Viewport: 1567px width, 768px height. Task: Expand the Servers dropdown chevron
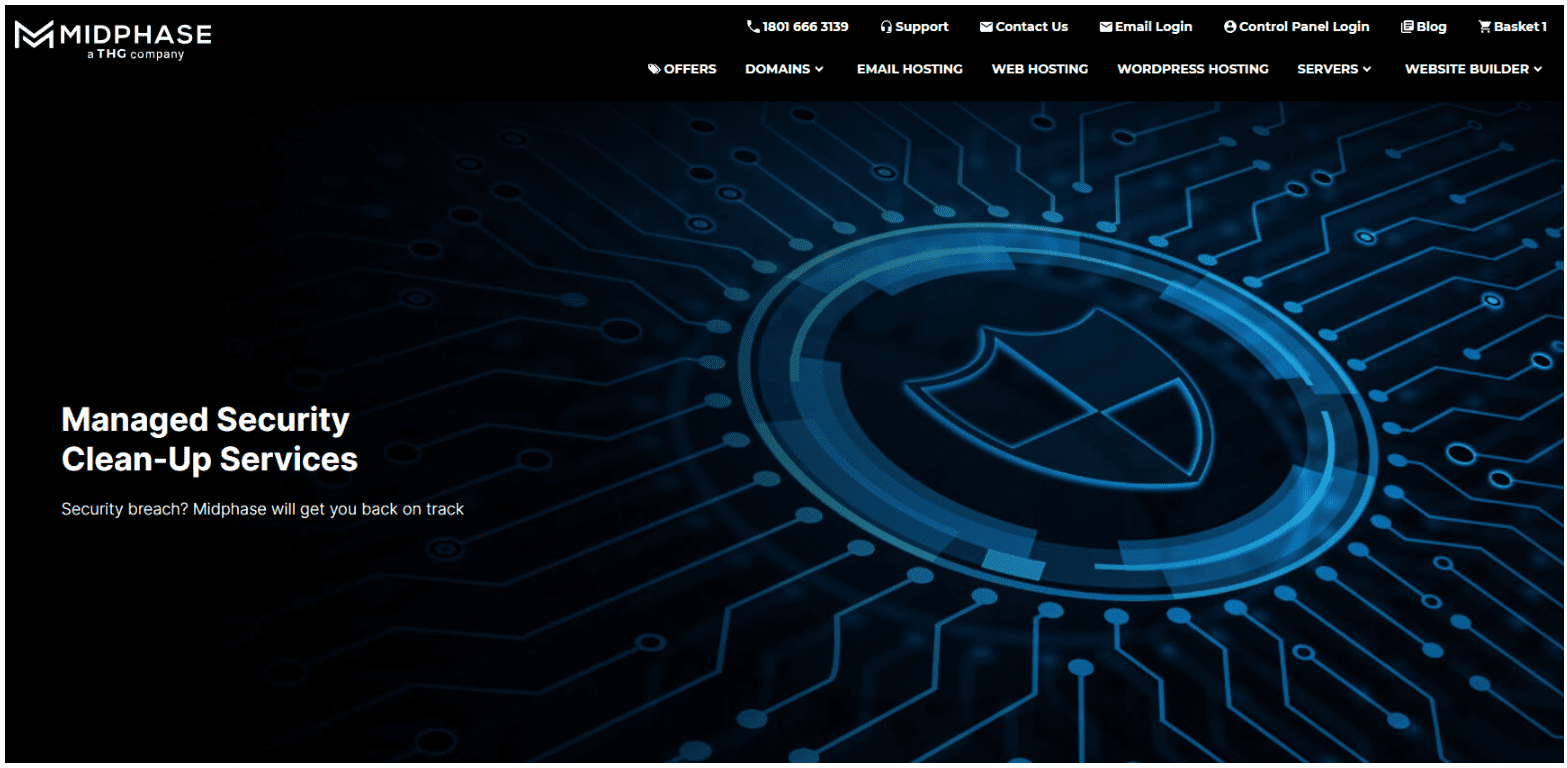1367,69
